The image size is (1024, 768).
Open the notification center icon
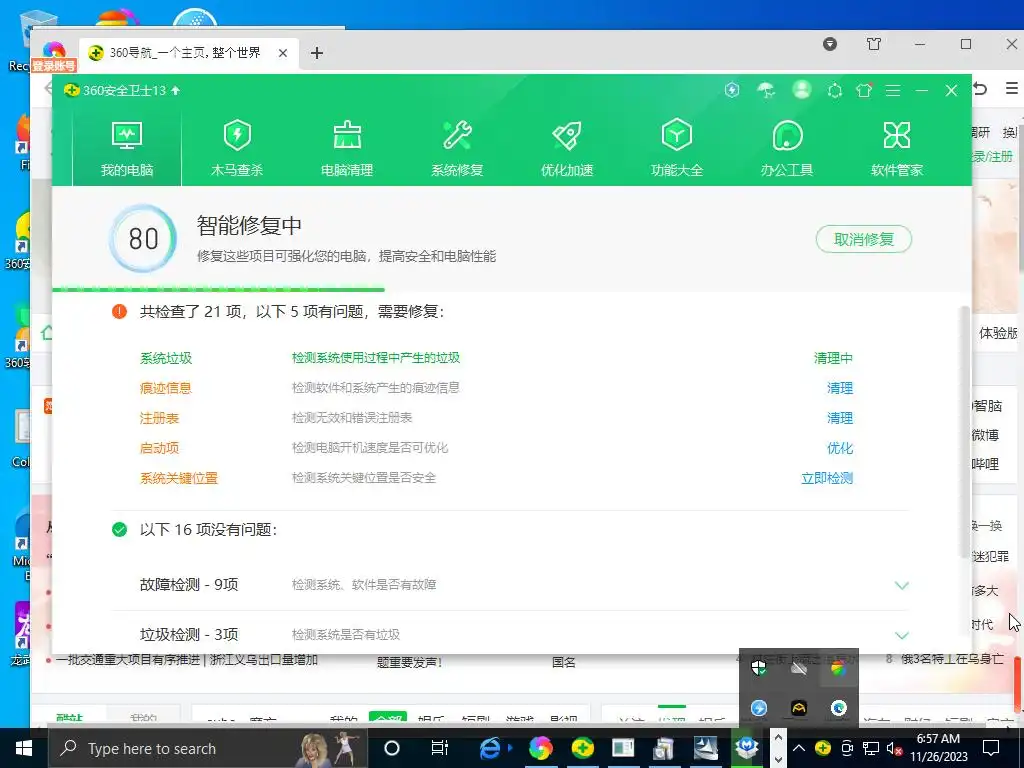(991, 748)
